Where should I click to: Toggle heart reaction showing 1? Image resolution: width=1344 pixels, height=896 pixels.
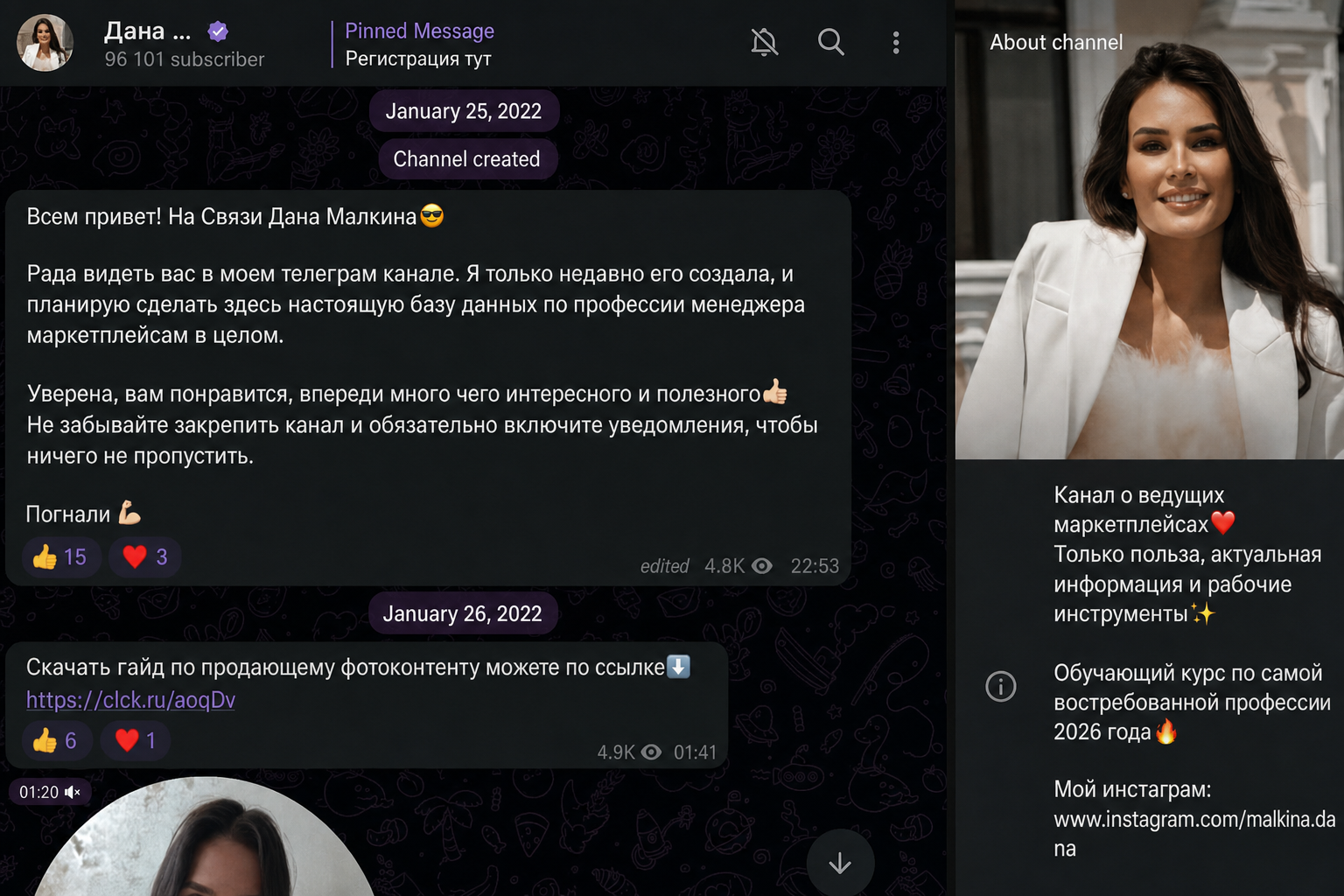(135, 740)
